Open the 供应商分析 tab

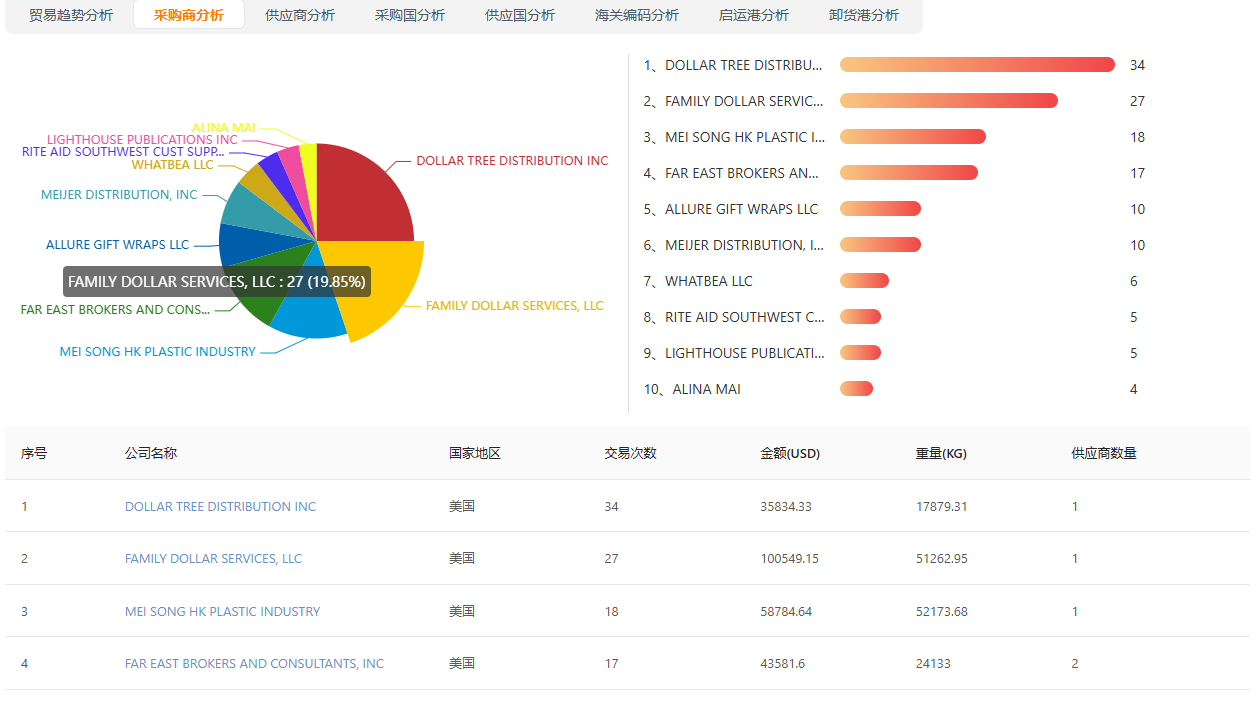point(300,15)
